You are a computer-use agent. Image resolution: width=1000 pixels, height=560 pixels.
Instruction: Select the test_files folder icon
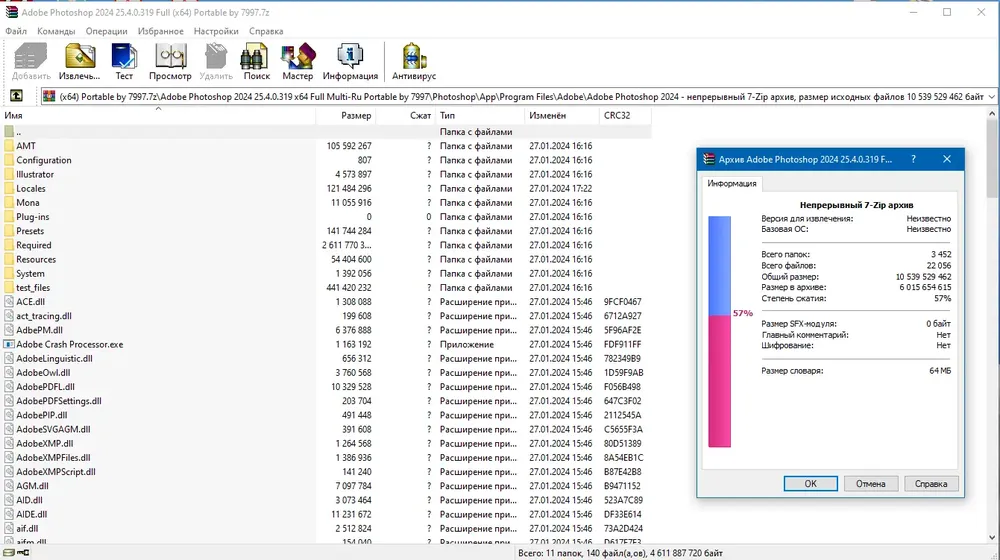tap(9, 288)
